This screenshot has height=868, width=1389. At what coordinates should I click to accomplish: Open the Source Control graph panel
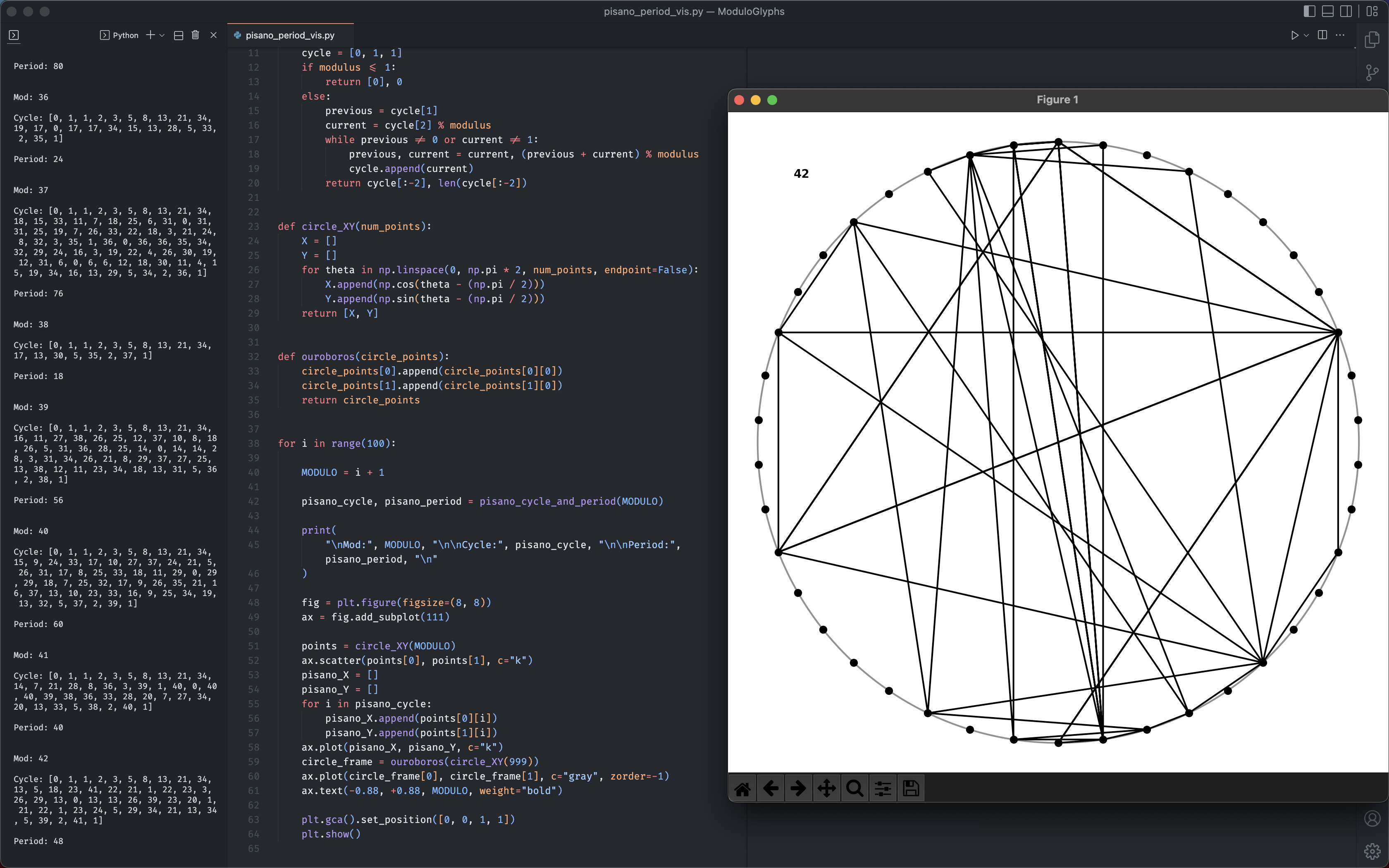pyautogui.click(x=1372, y=72)
